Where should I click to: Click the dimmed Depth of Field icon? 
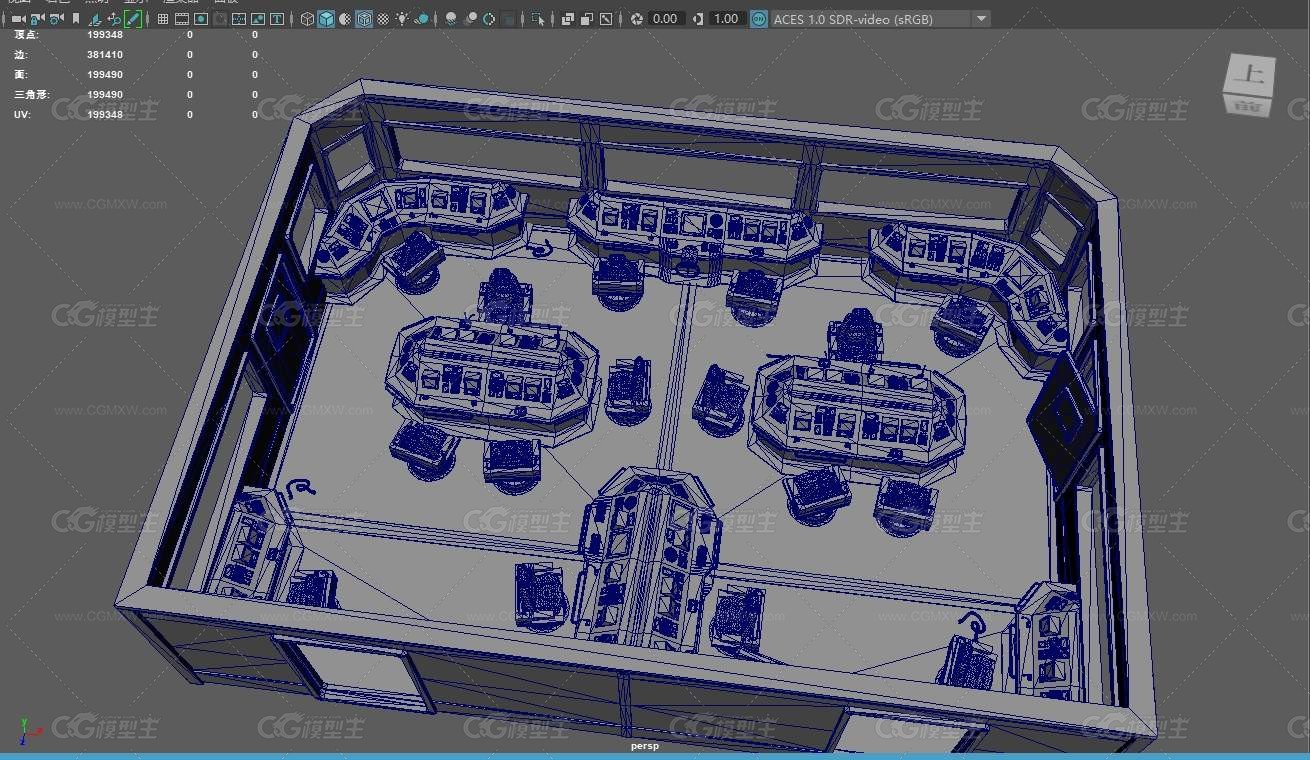pos(509,19)
